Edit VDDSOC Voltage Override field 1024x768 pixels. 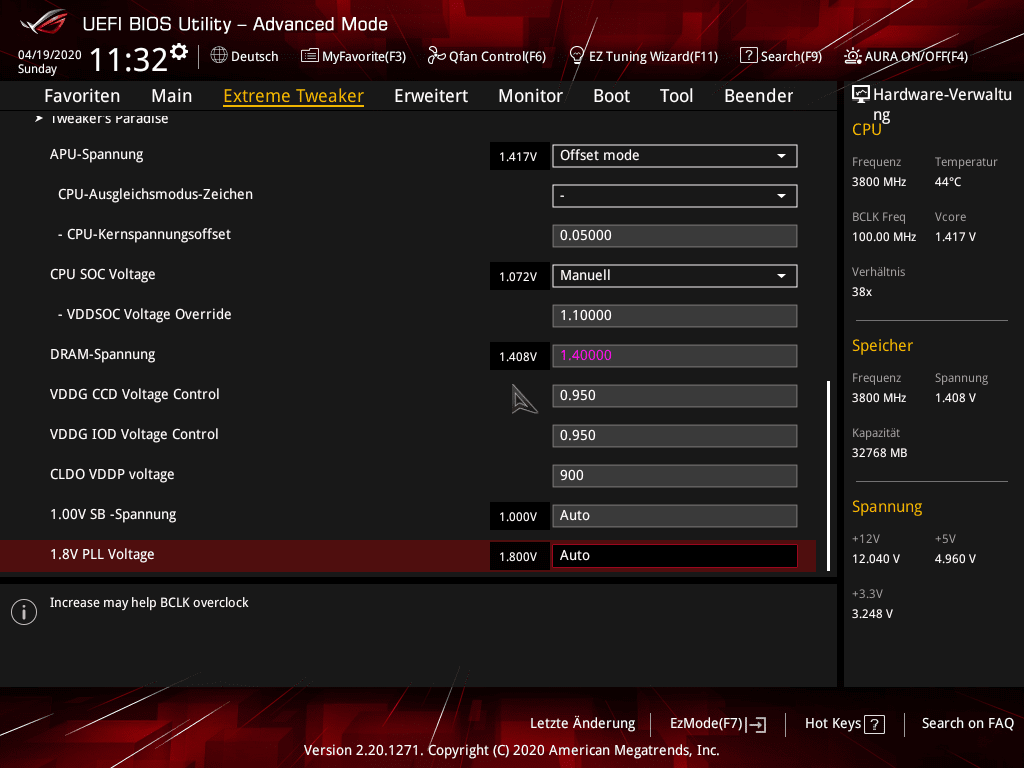pyautogui.click(x=675, y=316)
